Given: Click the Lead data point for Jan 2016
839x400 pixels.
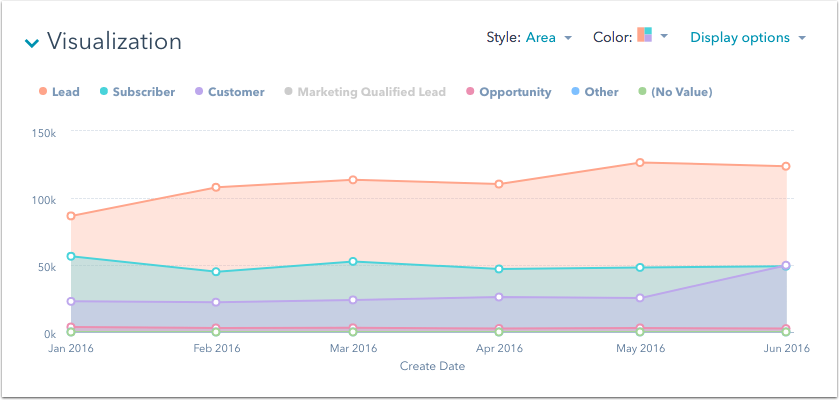Looking at the screenshot, I should pos(71,216).
